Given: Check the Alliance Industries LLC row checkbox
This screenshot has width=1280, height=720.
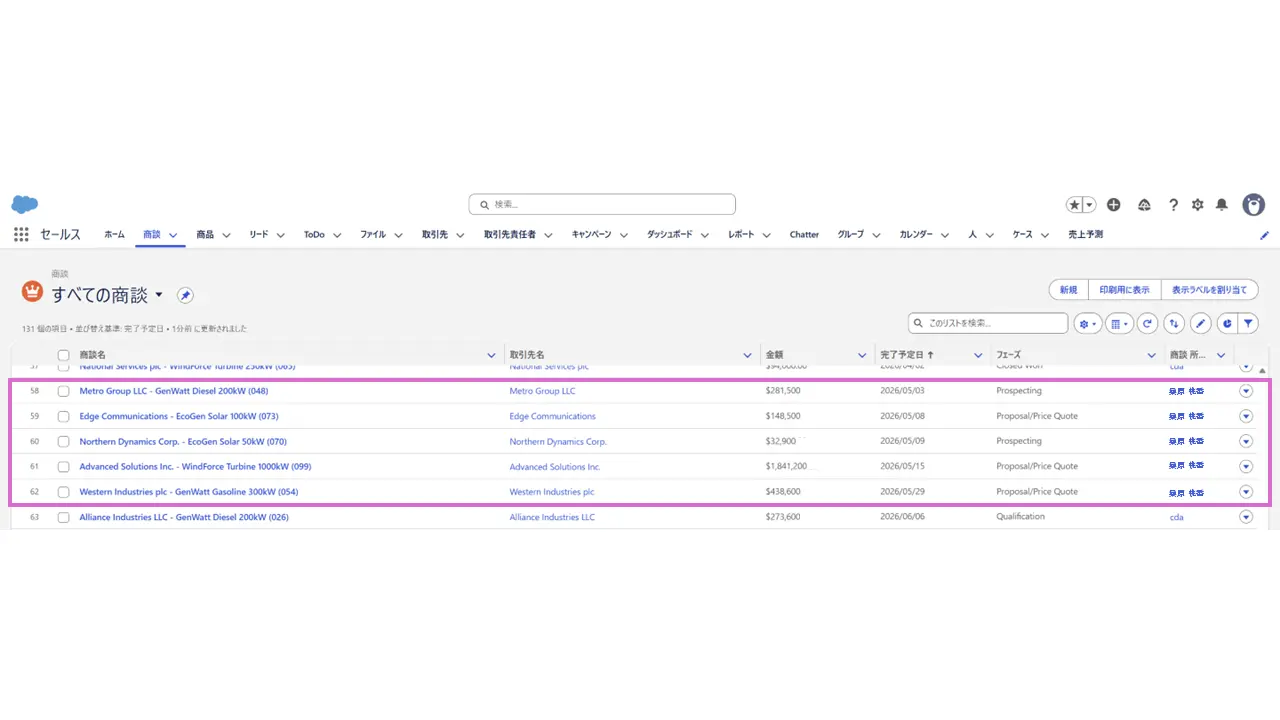Looking at the screenshot, I should pyautogui.click(x=64, y=517).
